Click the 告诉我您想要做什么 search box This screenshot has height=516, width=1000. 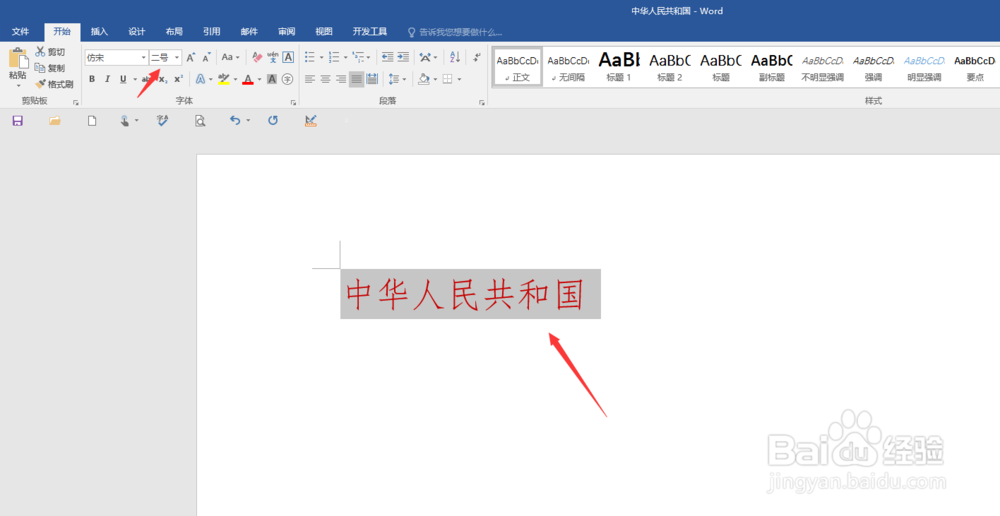454,32
